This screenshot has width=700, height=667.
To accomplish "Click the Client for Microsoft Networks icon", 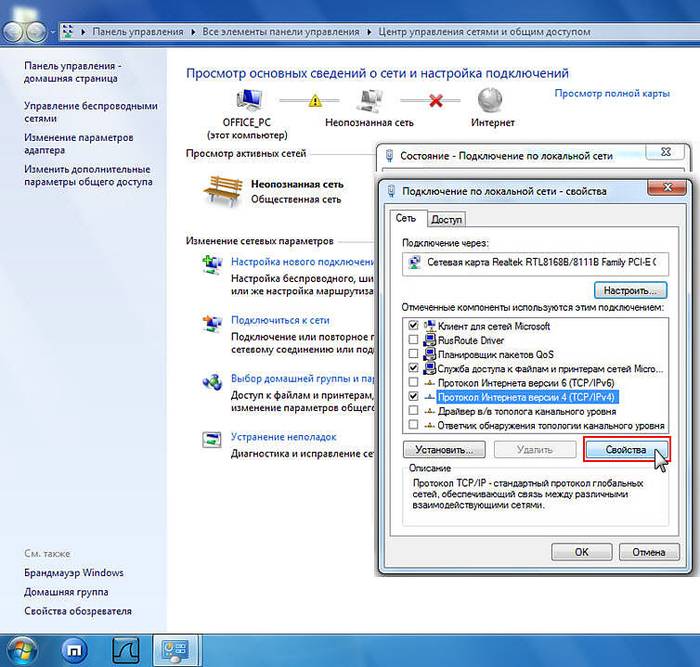I will pyautogui.click(x=429, y=326).
